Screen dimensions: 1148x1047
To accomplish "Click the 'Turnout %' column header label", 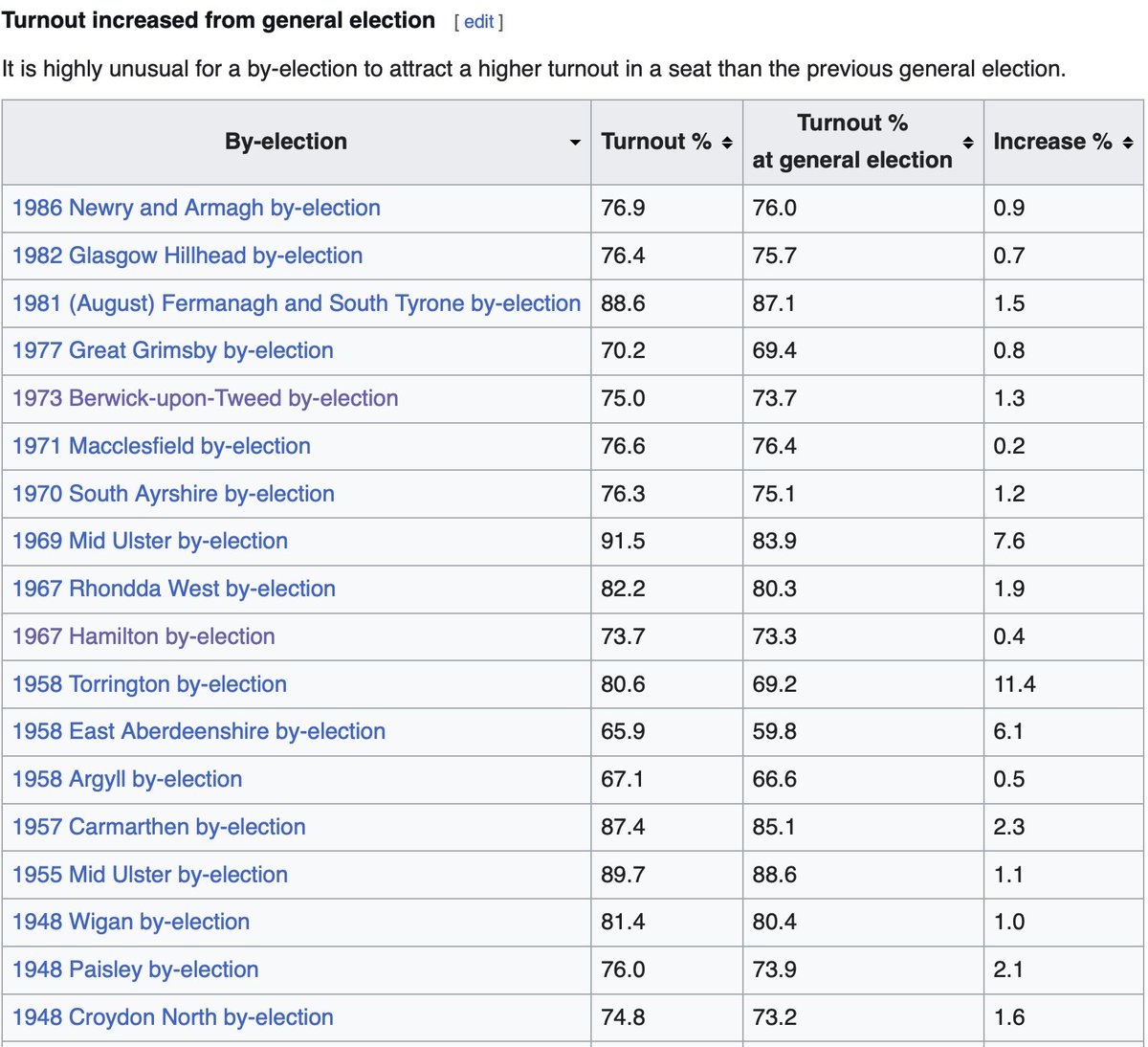I will pos(656,142).
